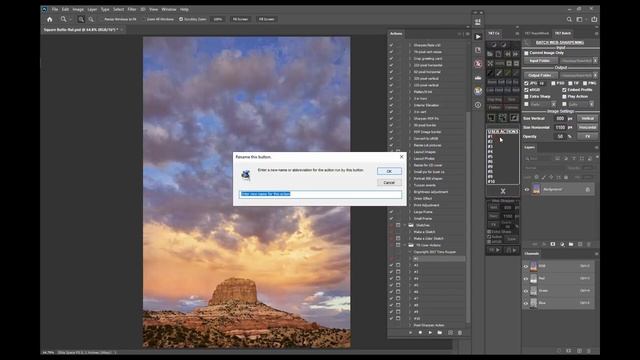Click the Fill Screen button

(267, 19)
